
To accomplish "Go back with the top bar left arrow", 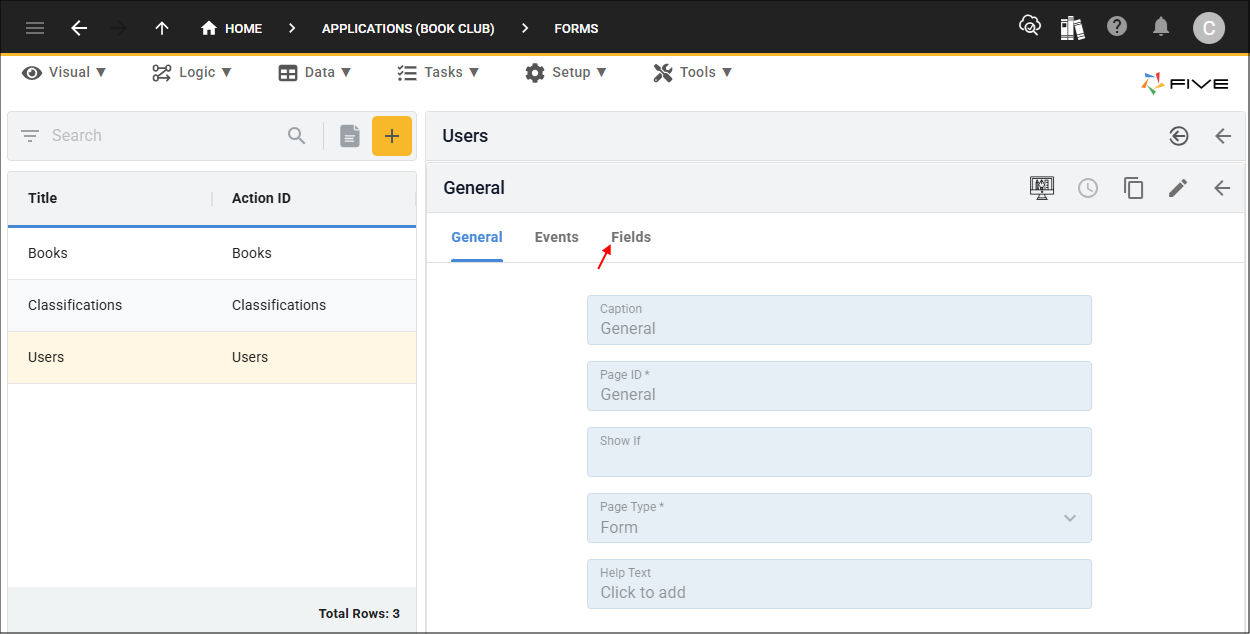I will tap(79, 28).
